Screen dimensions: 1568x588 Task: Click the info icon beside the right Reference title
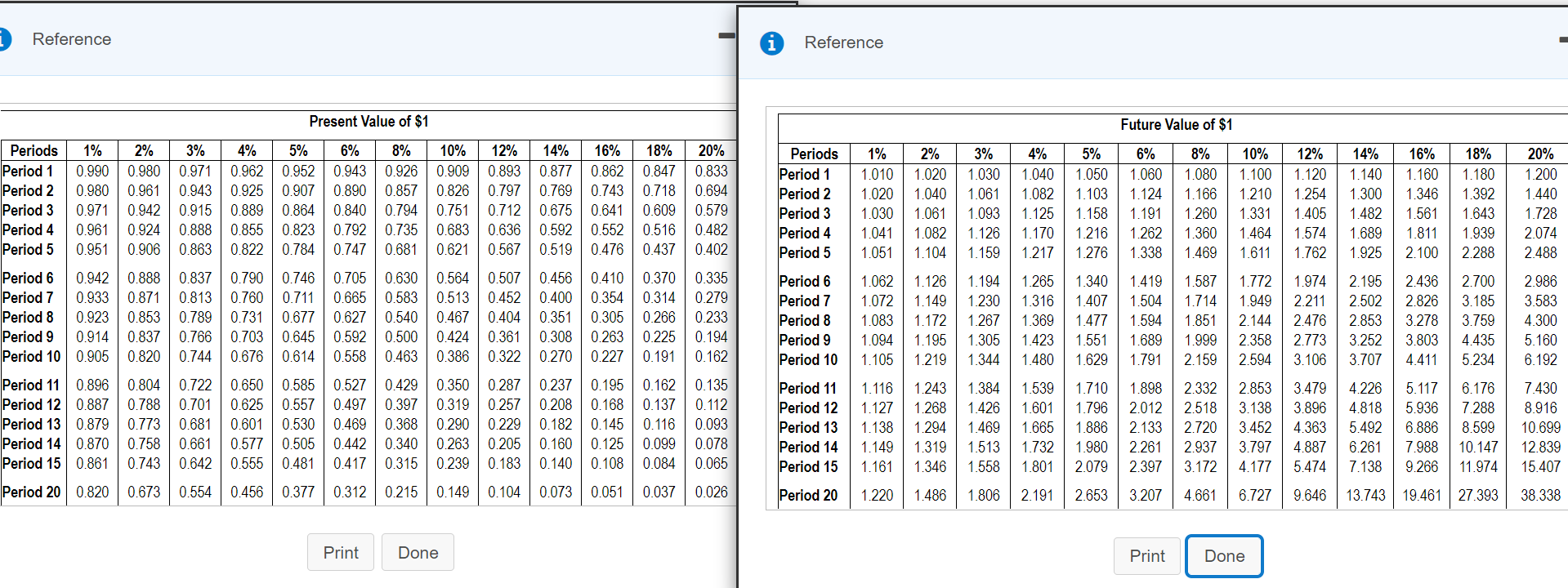click(x=771, y=42)
